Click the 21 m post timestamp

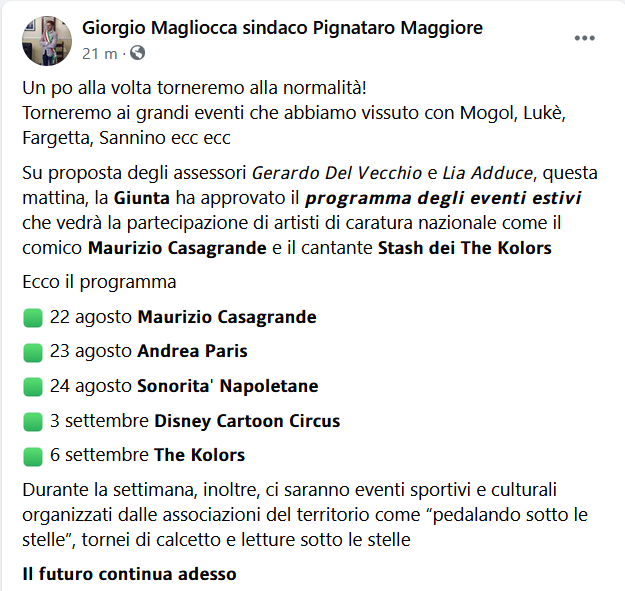point(97,52)
